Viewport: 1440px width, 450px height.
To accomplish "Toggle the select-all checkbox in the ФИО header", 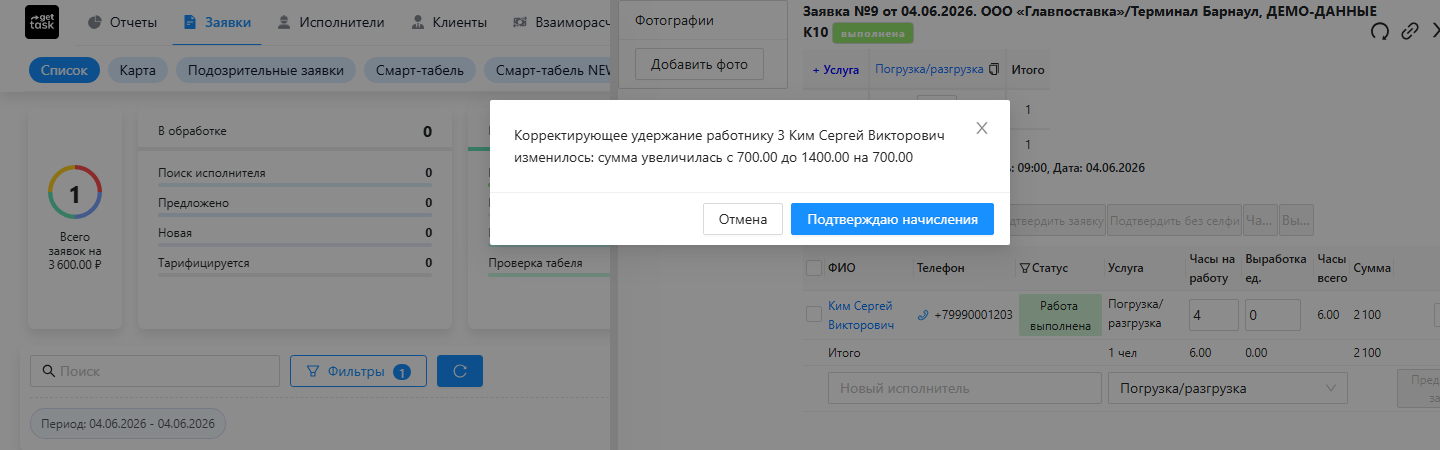I will point(814,268).
